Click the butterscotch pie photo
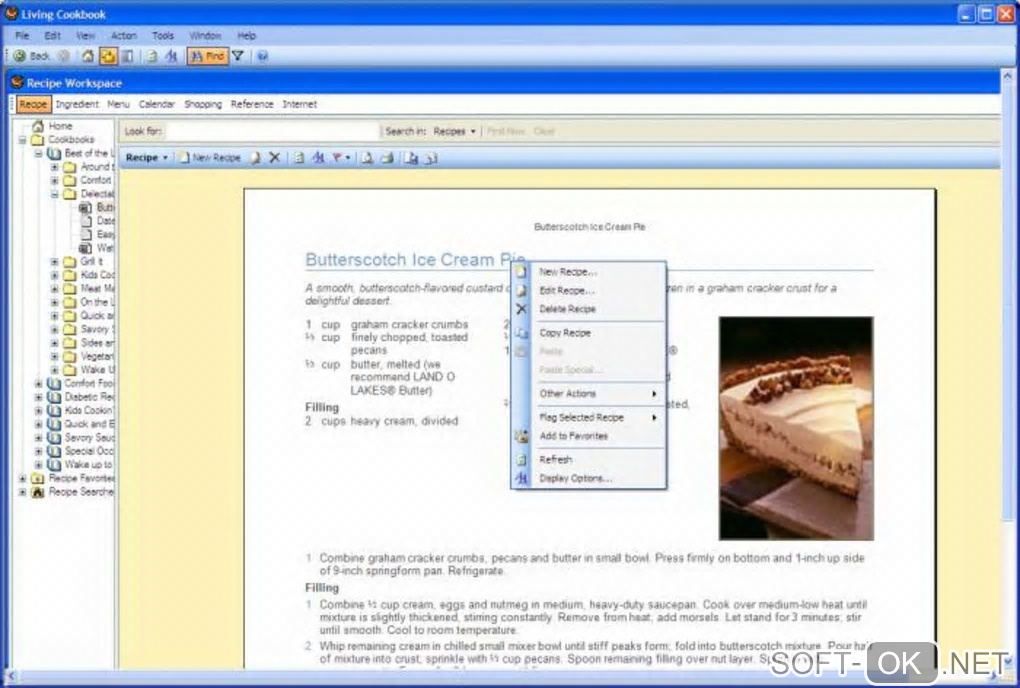The width and height of the screenshot is (1020, 688). (796, 428)
